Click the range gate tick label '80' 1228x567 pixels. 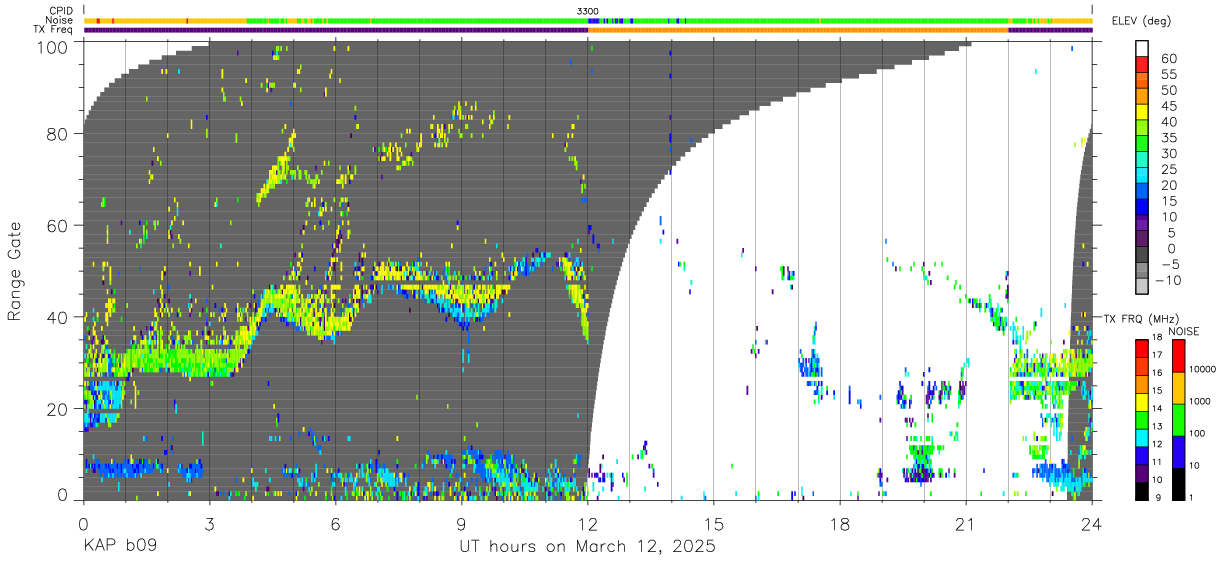coord(58,134)
